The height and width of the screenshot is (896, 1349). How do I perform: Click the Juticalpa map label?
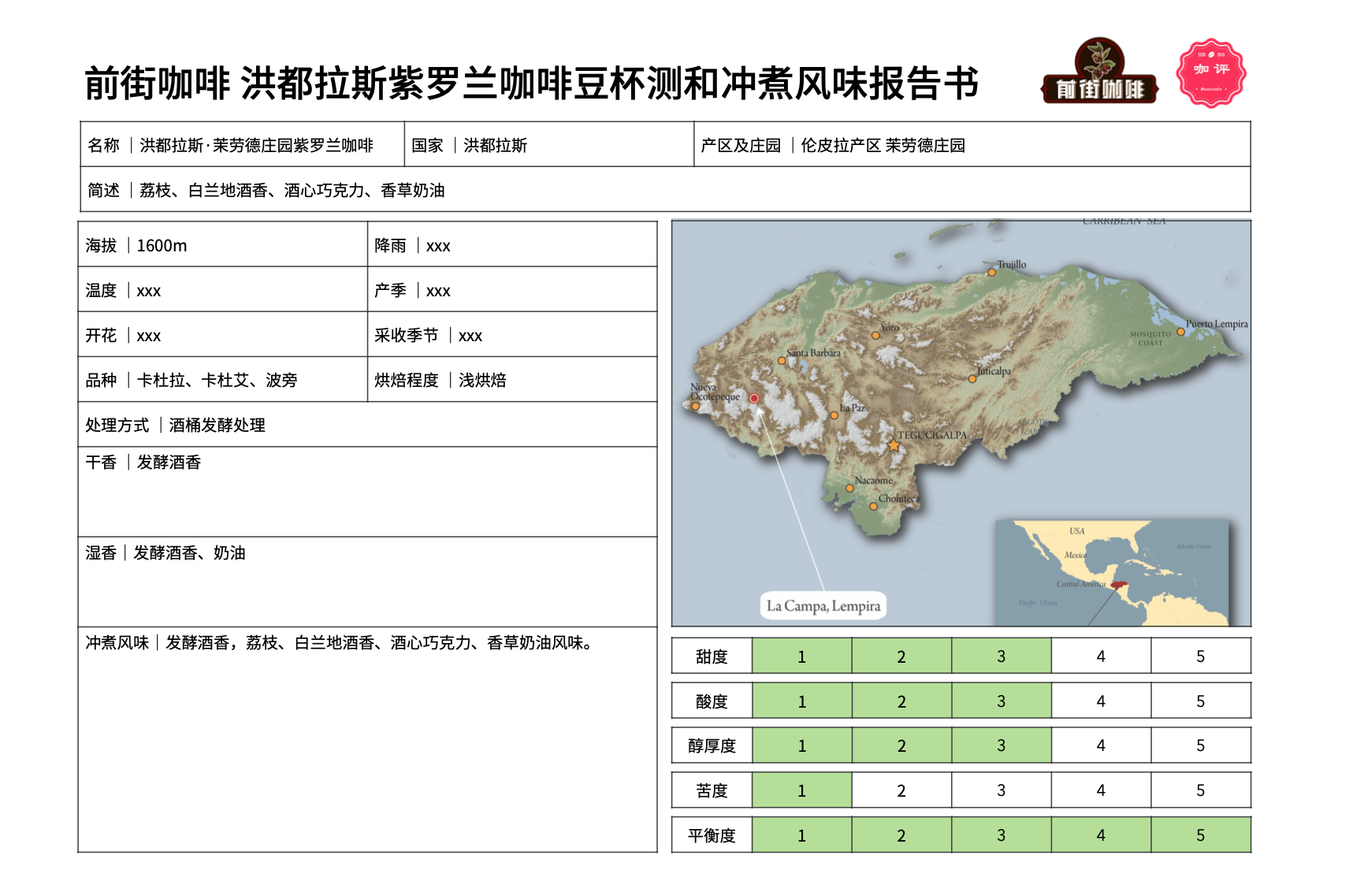point(994,371)
